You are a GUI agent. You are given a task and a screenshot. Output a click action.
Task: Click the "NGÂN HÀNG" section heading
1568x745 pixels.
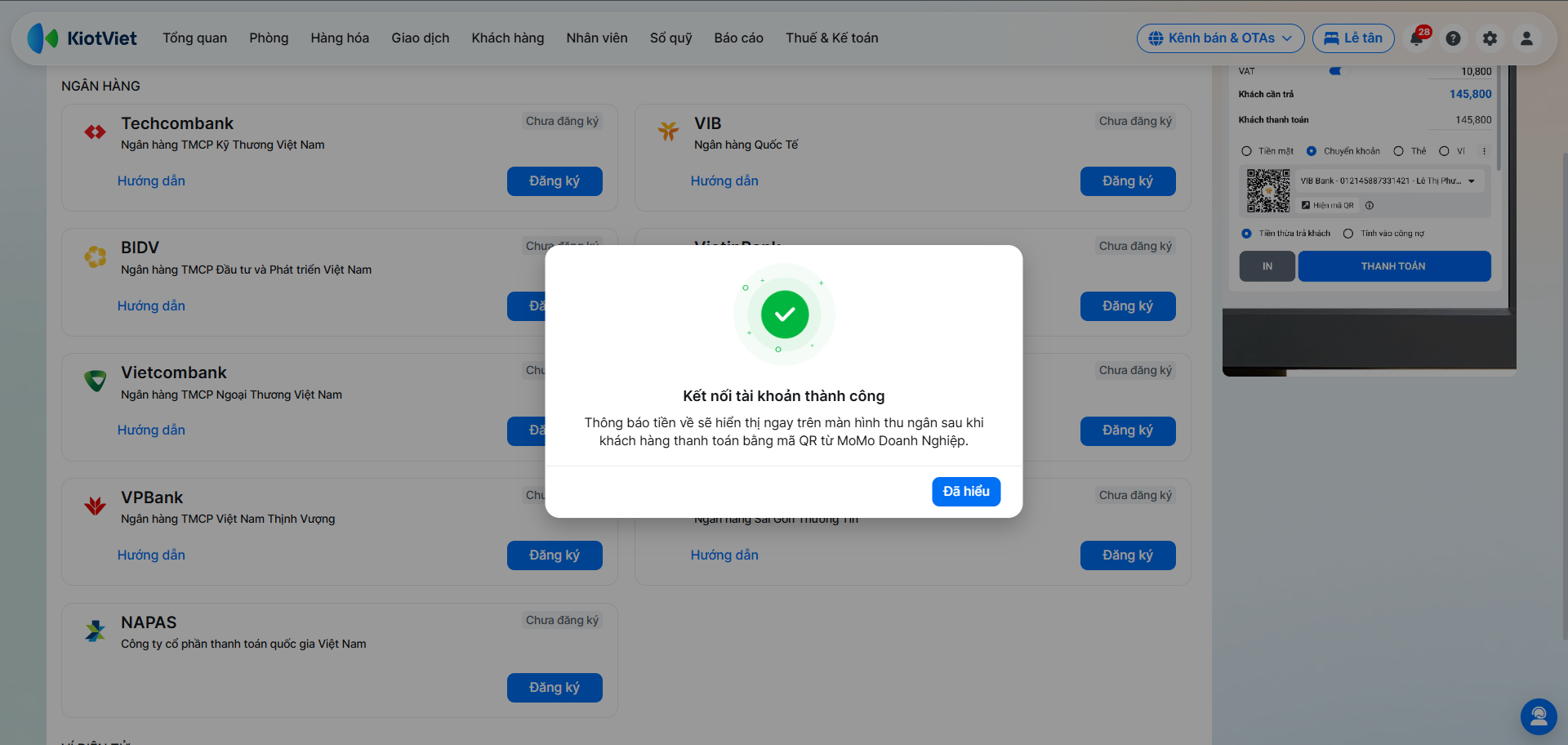pyautogui.click(x=100, y=86)
